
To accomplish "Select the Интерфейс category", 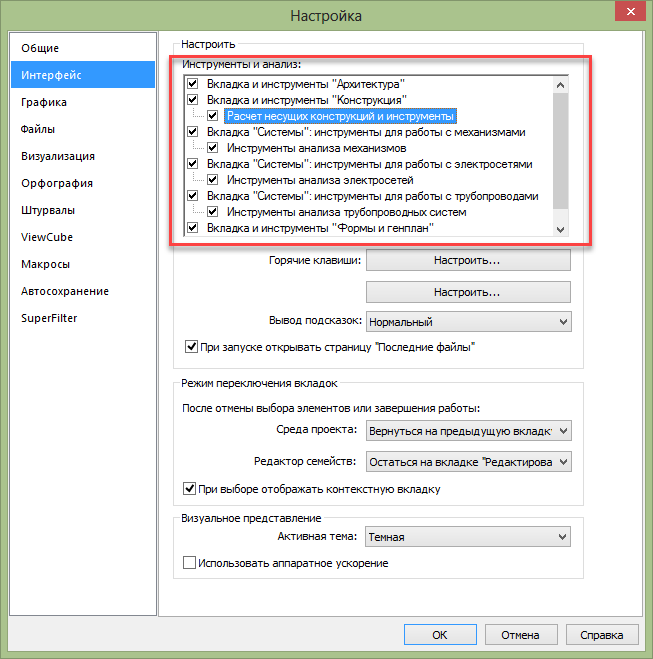I will click(83, 75).
